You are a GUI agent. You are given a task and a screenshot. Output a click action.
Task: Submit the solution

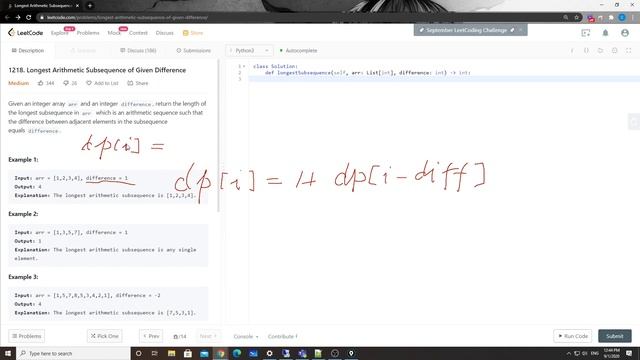coord(615,336)
